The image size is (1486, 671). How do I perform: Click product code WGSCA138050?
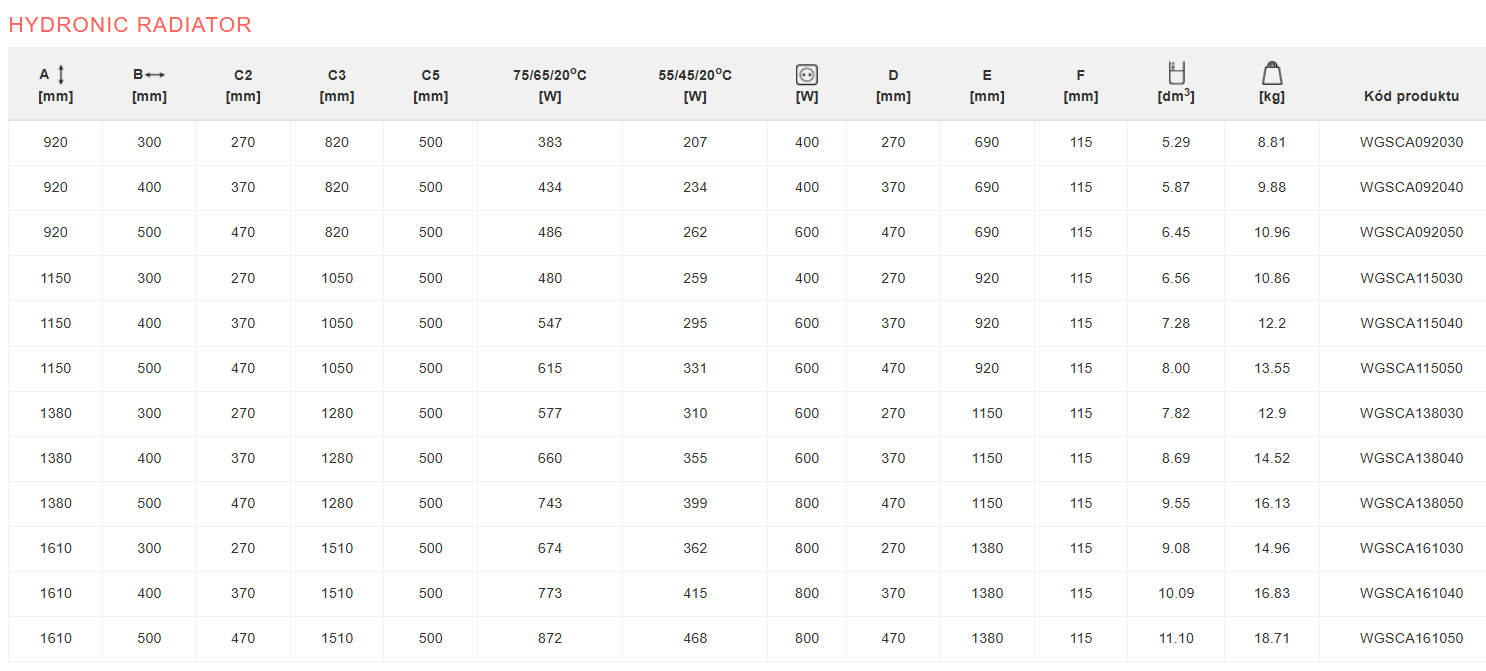[x=1411, y=503]
